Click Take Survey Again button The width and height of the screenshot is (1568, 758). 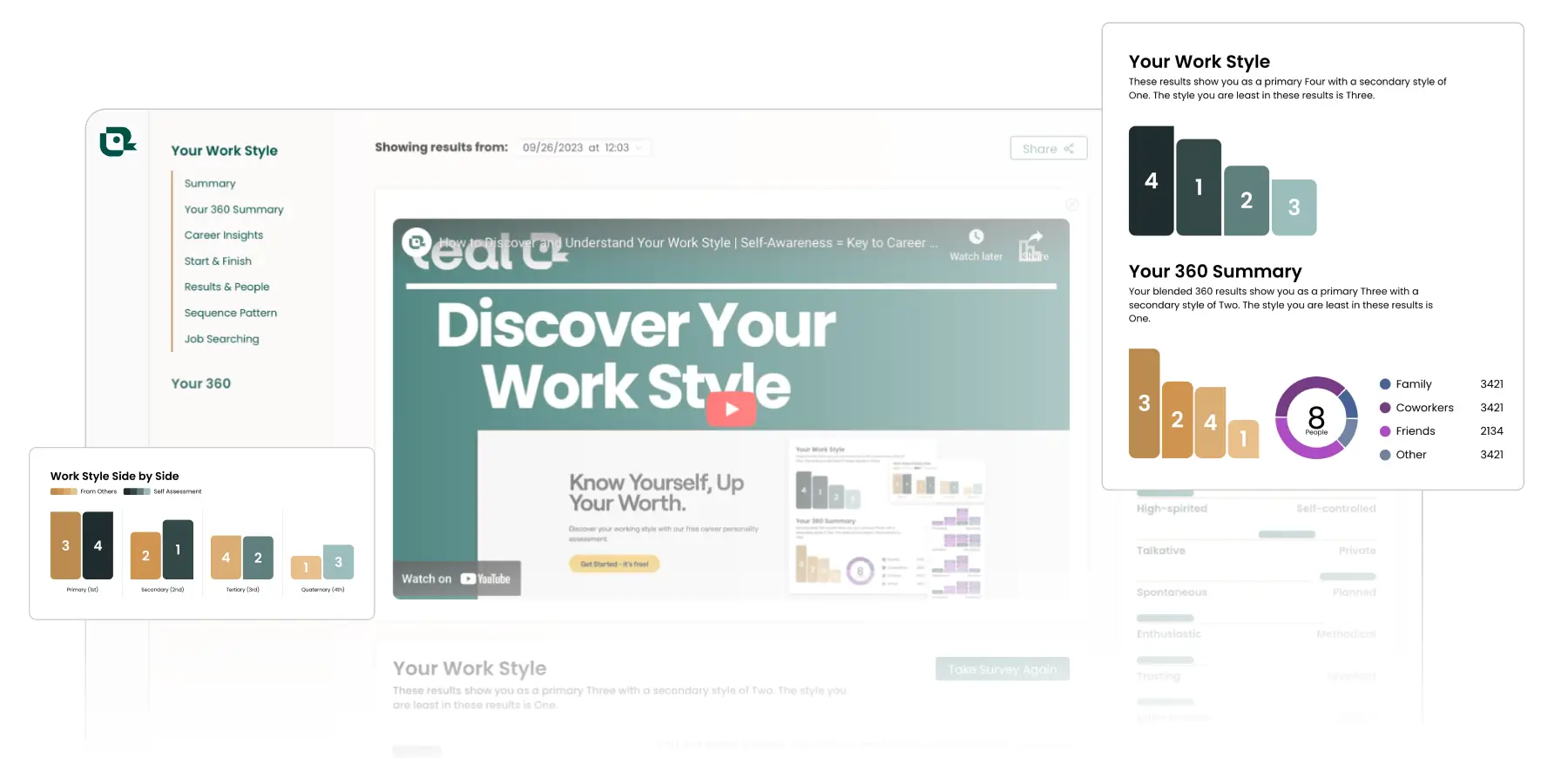[1003, 669]
